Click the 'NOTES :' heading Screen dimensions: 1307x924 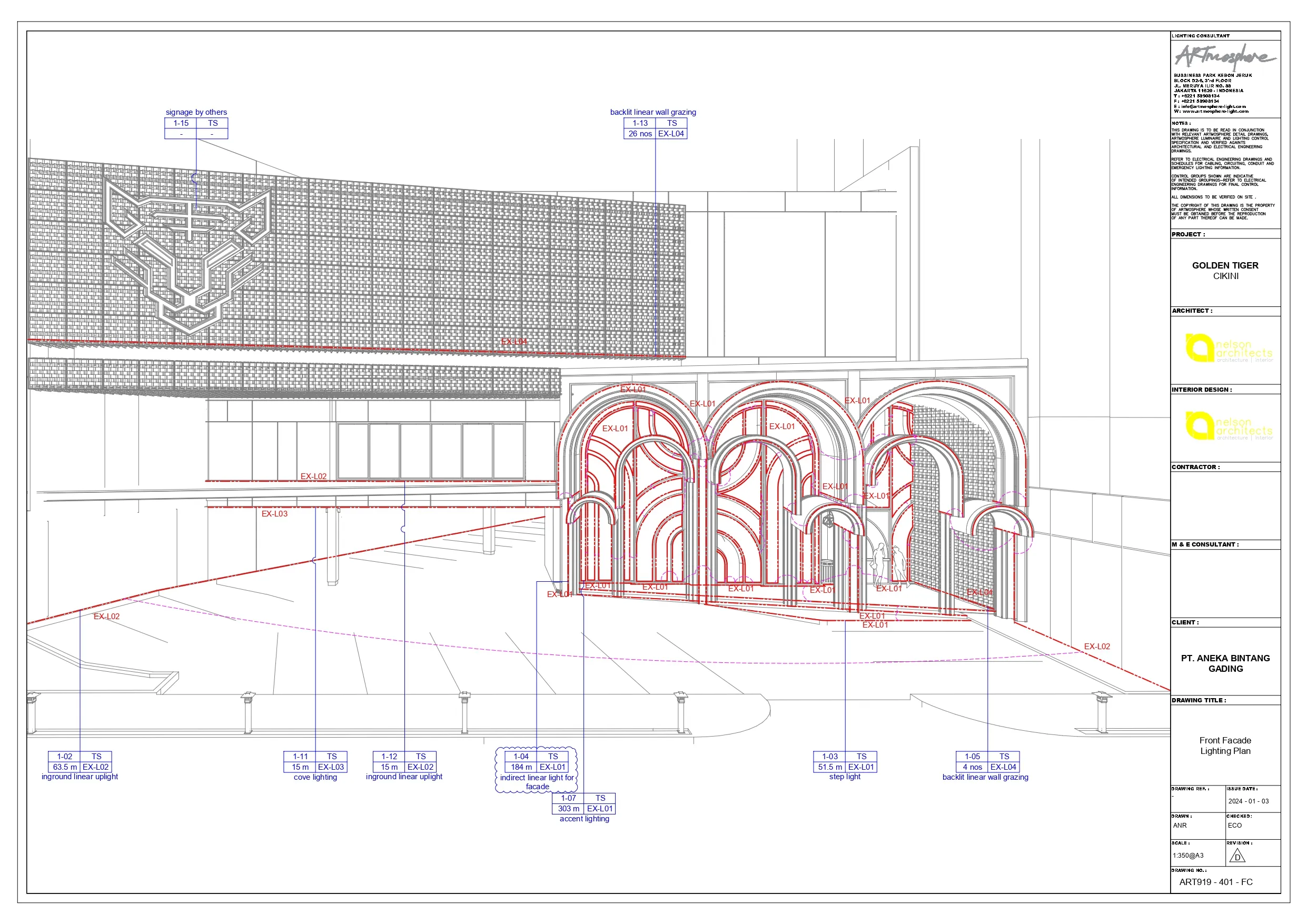click(1181, 123)
